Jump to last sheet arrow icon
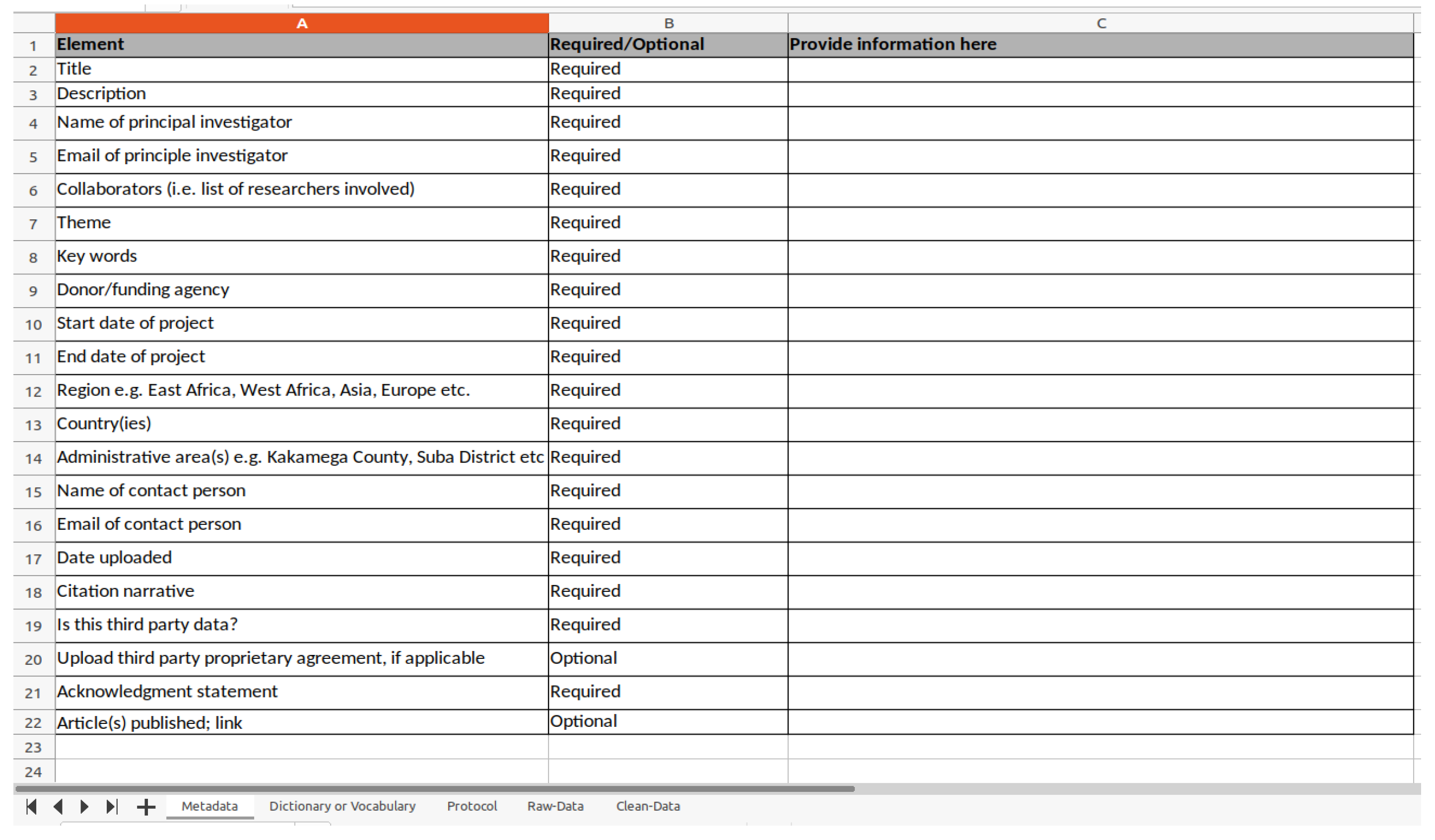Image resolution: width=1435 pixels, height=840 pixels. [x=112, y=806]
